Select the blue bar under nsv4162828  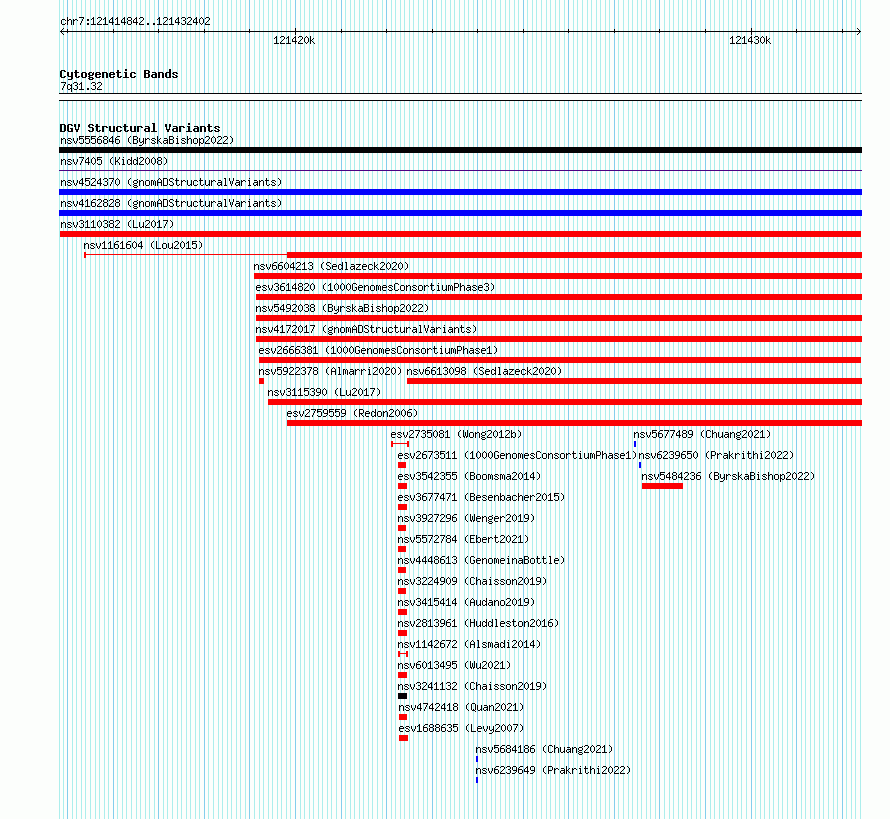[460, 213]
